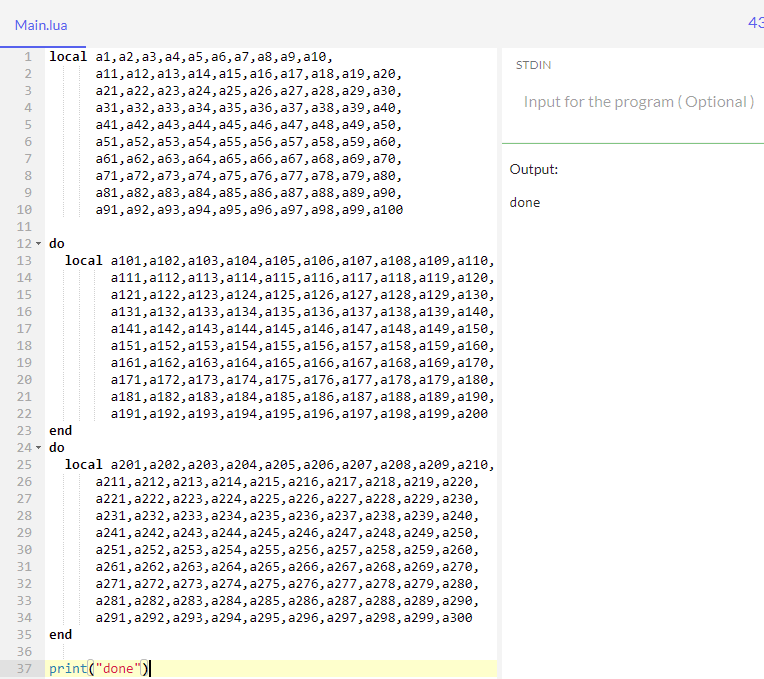Click the 'do' keyword on line 24

pos(57,448)
